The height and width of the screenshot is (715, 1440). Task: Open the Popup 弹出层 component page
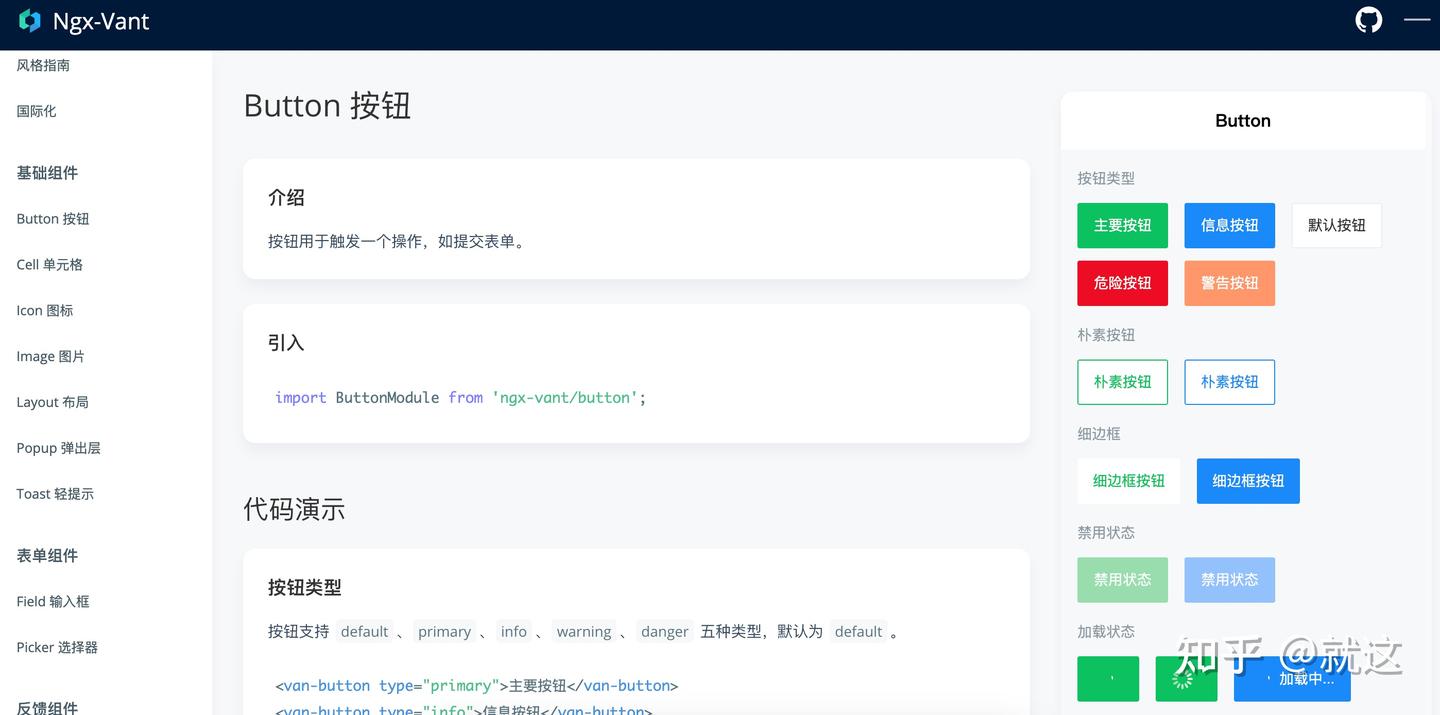57,447
